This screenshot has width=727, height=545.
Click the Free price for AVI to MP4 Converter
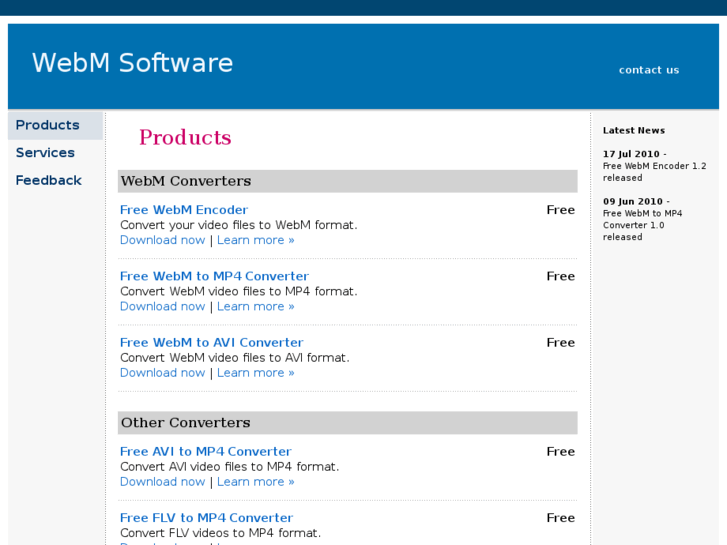[561, 452]
